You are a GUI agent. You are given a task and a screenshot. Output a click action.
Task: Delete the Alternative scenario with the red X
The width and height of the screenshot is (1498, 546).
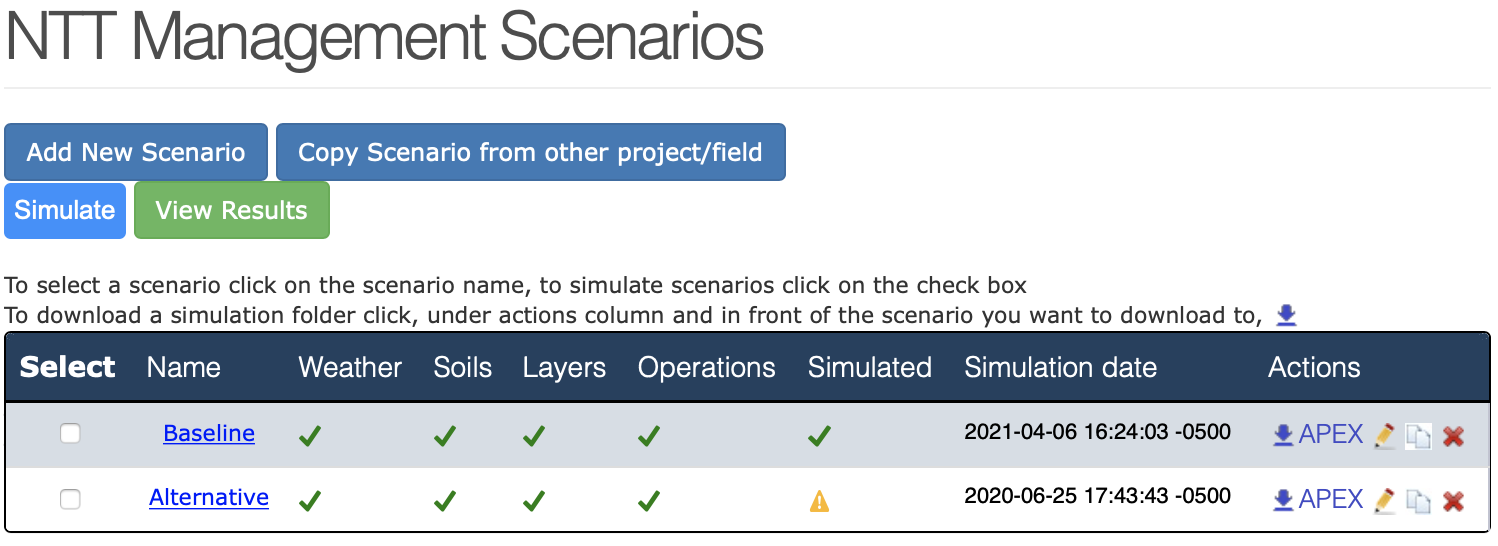pos(1453,500)
